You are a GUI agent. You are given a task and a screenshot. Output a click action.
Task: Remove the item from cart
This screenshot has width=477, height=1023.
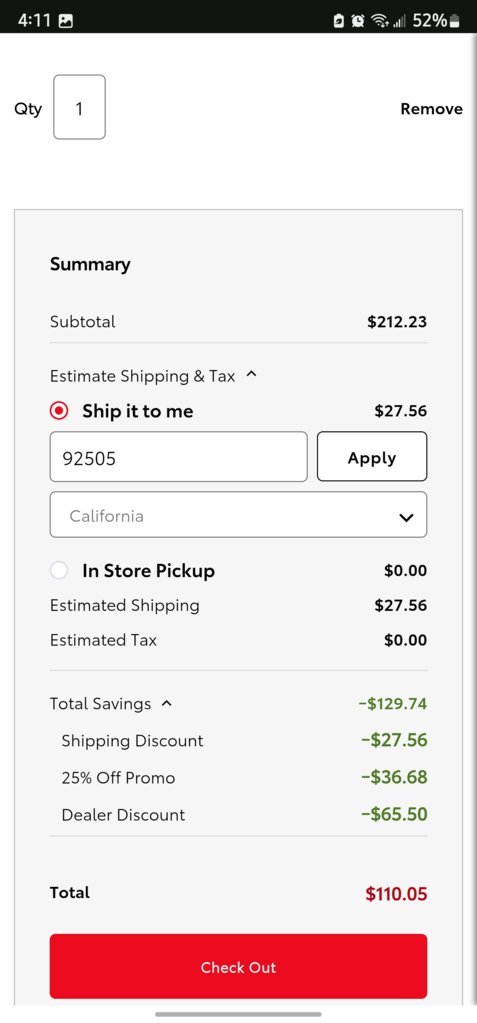pyautogui.click(x=431, y=109)
